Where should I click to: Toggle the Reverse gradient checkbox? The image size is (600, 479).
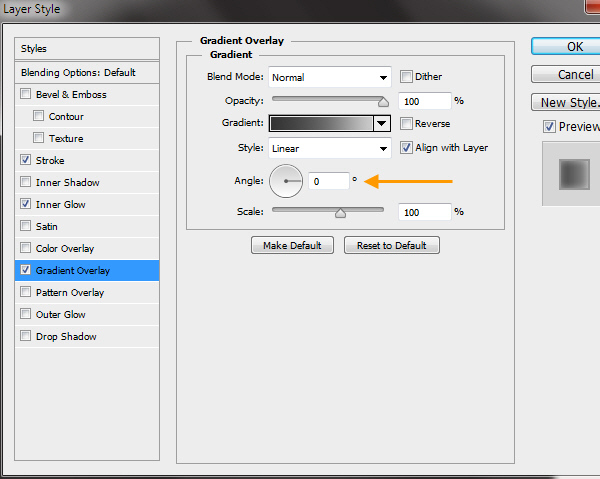click(407, 124)
